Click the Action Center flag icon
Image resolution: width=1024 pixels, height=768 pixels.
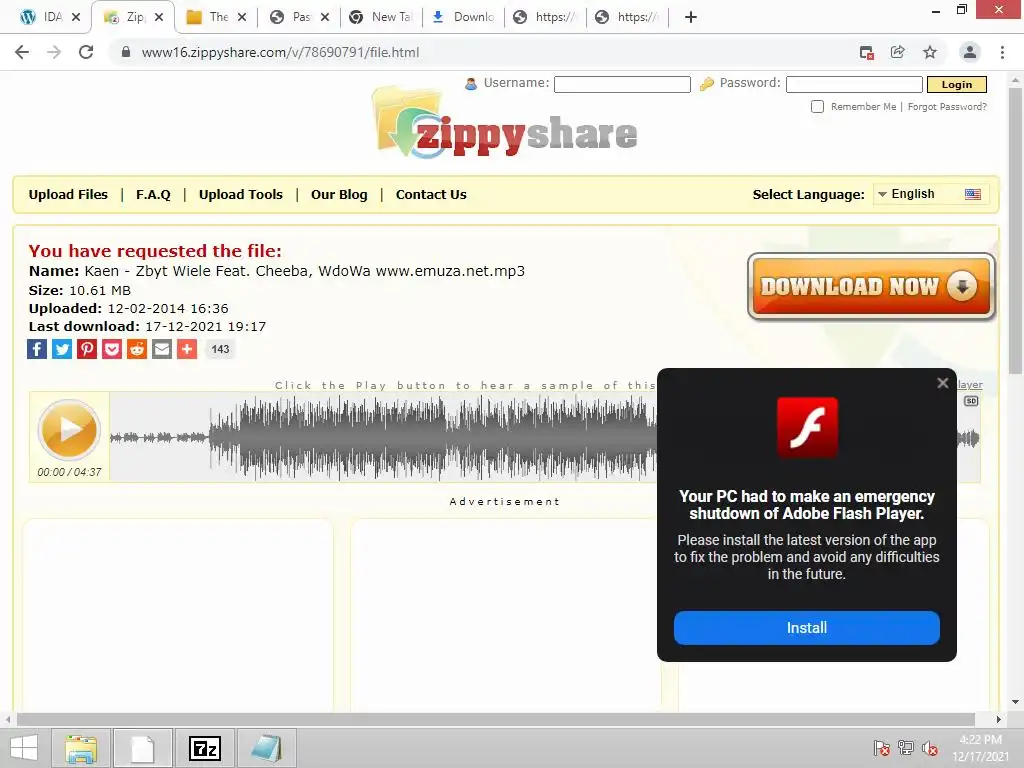click(x=881, y=748)
